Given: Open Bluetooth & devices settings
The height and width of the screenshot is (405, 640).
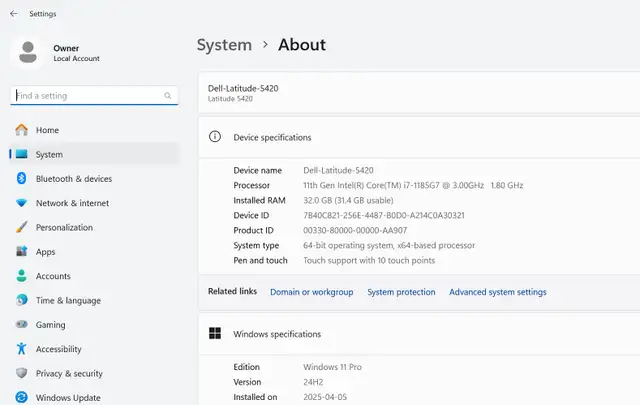Looking at the screenshot, I should [x=94, y=178].
